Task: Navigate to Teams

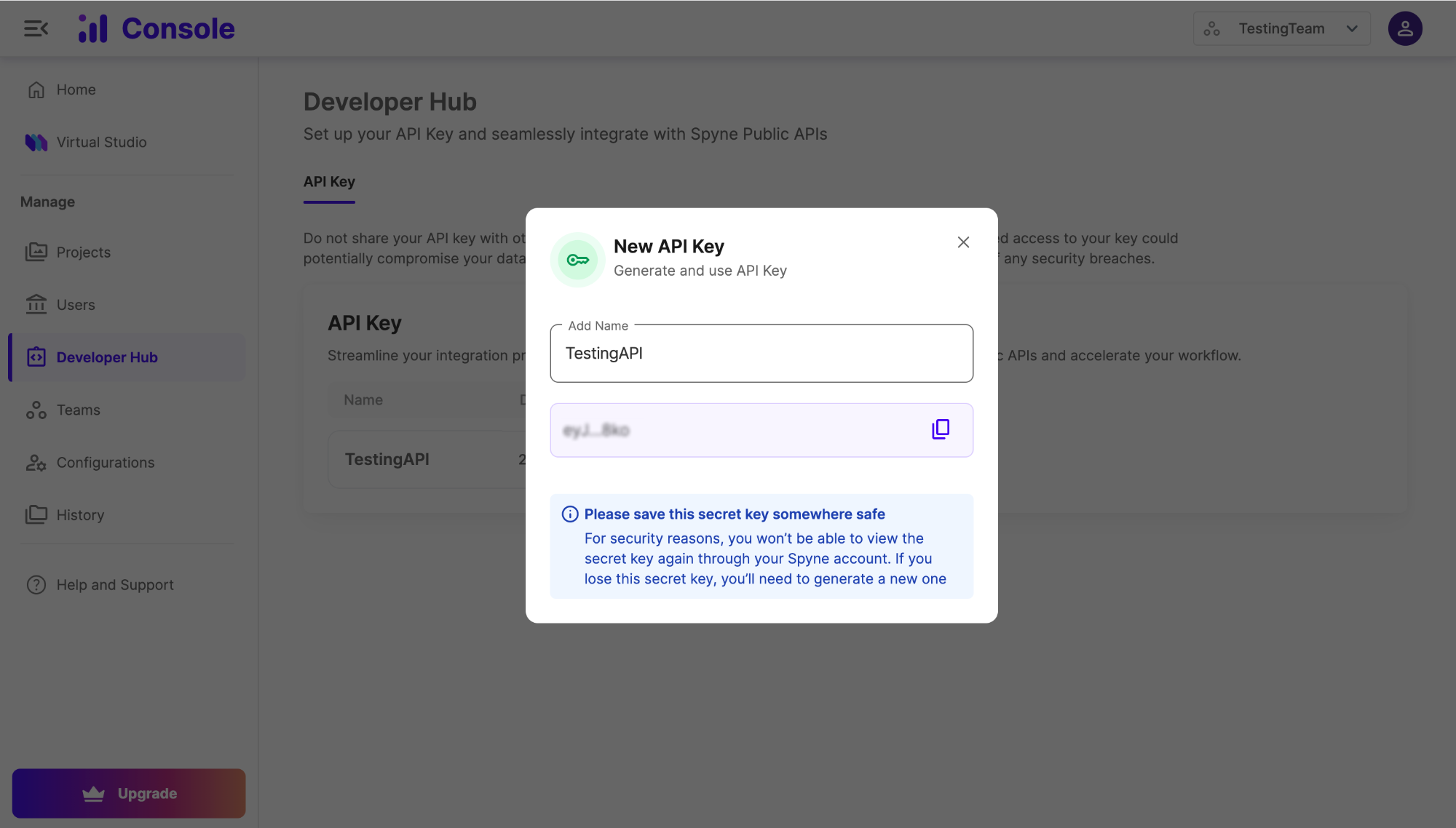Action: (x=78, y=410)
